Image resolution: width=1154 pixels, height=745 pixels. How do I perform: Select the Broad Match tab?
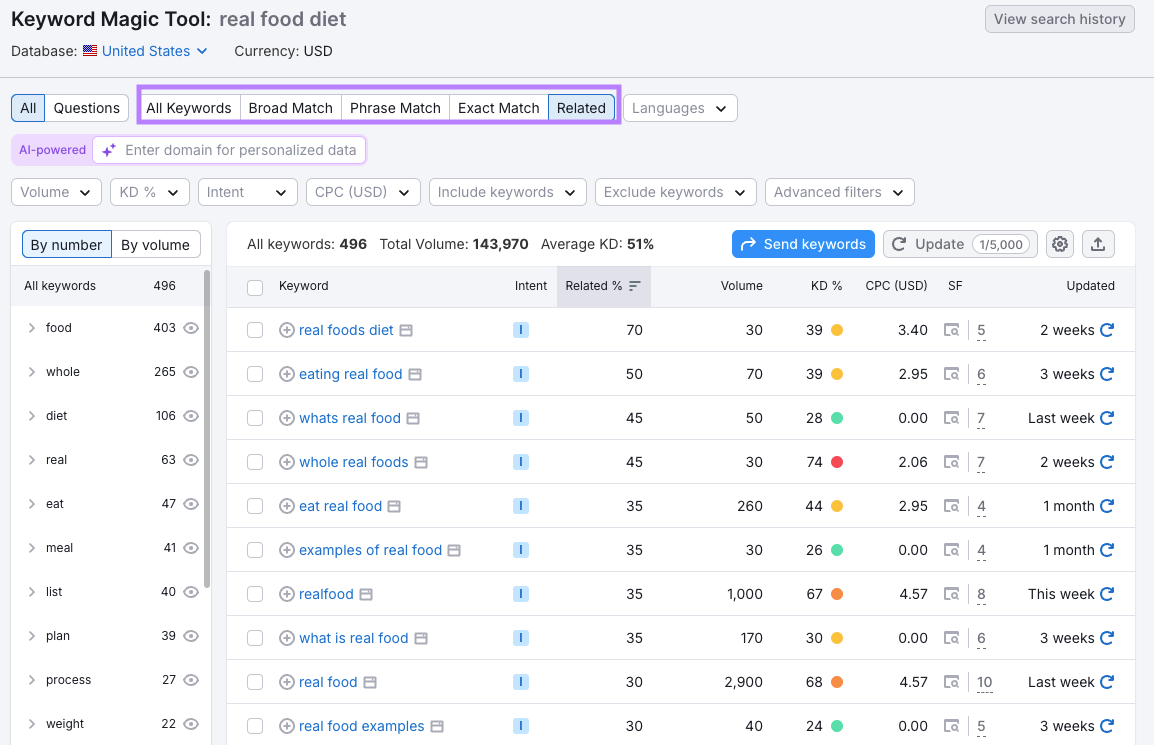290,107
